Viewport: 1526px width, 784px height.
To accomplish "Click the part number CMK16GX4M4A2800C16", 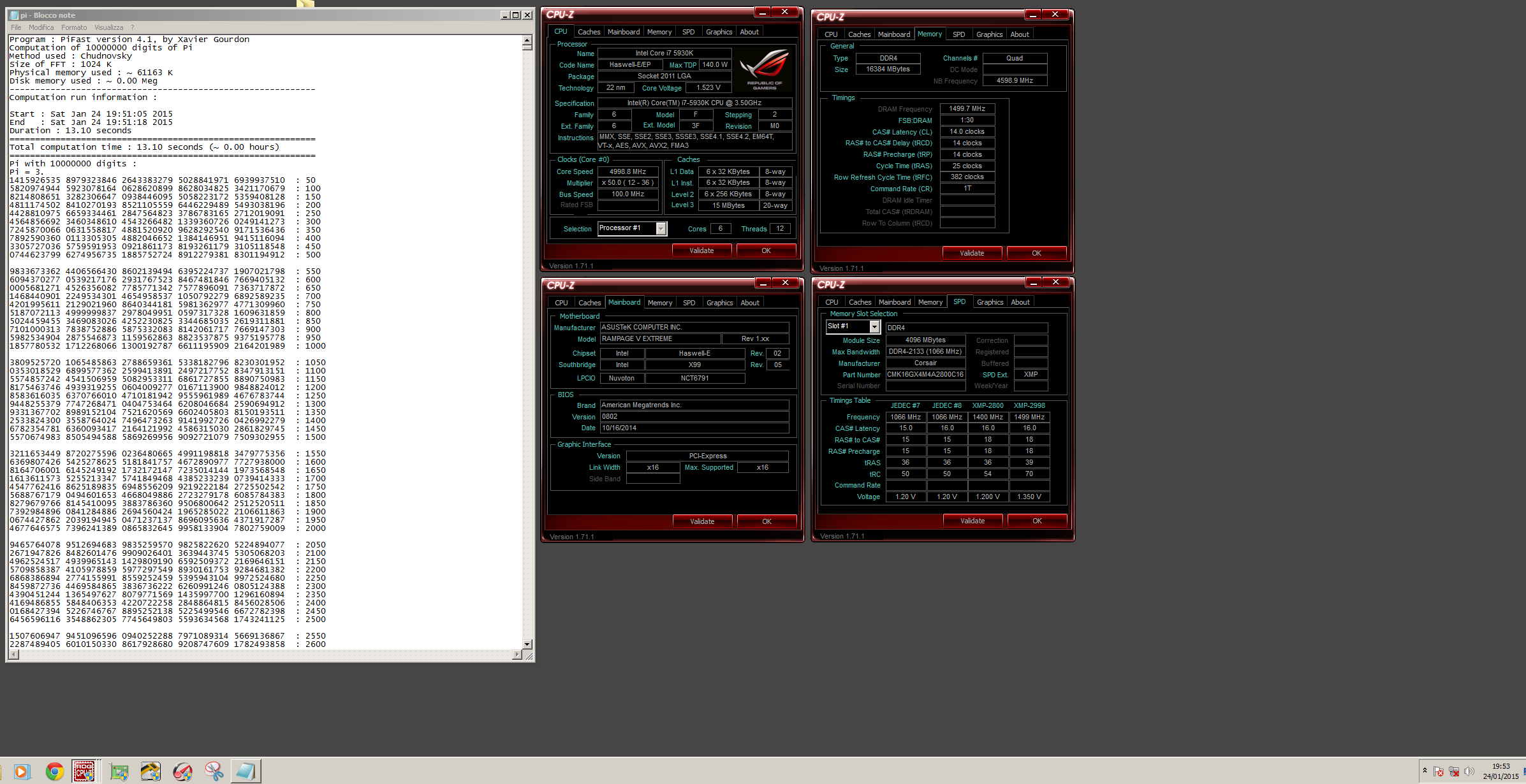I will [x=925, y=374].
